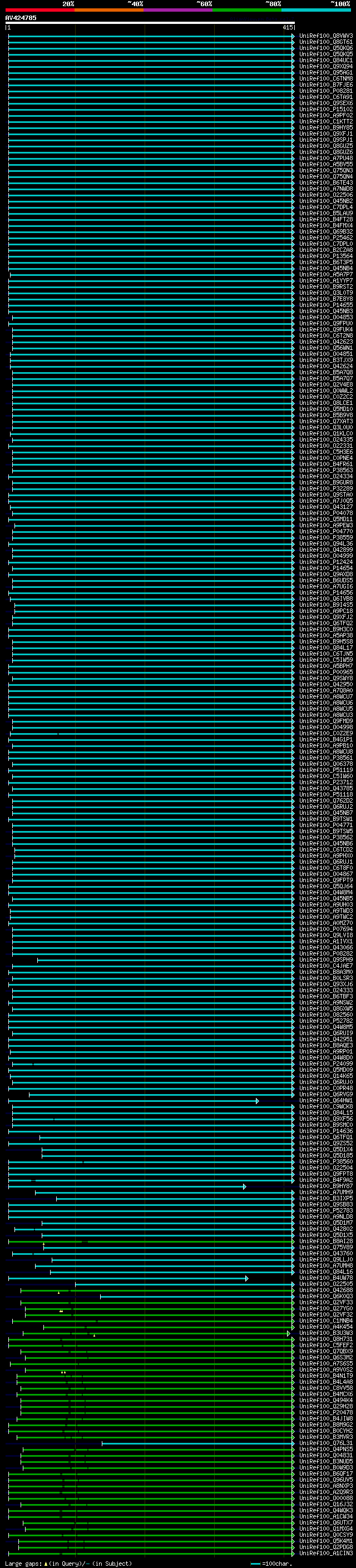The height and width of the screenshot is (1568, 356).
Task: Click hit label UniRef100_A7PU48
Action: pos(325,159)
